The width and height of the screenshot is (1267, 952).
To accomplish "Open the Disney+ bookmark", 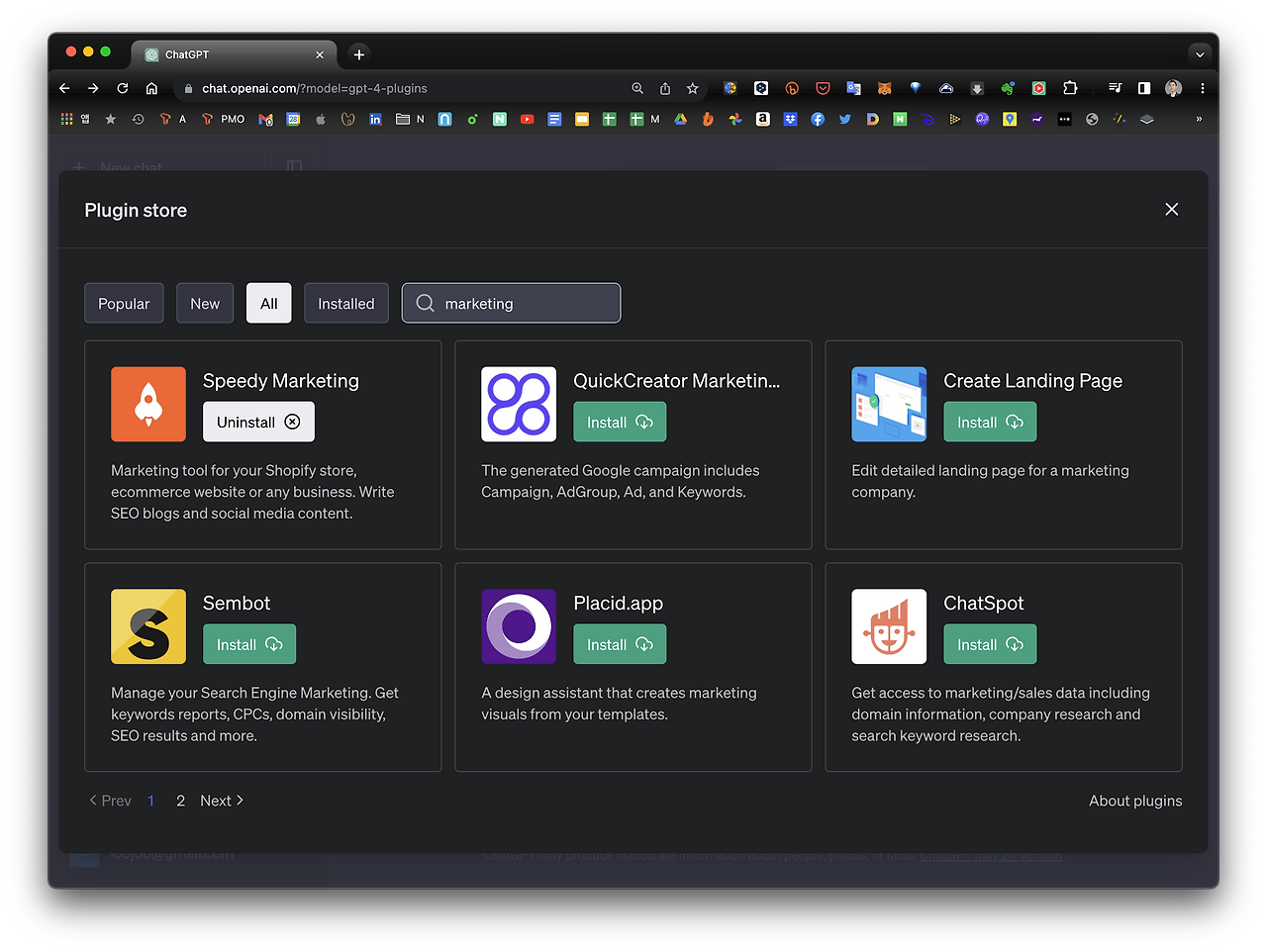I will coord(927,119).
